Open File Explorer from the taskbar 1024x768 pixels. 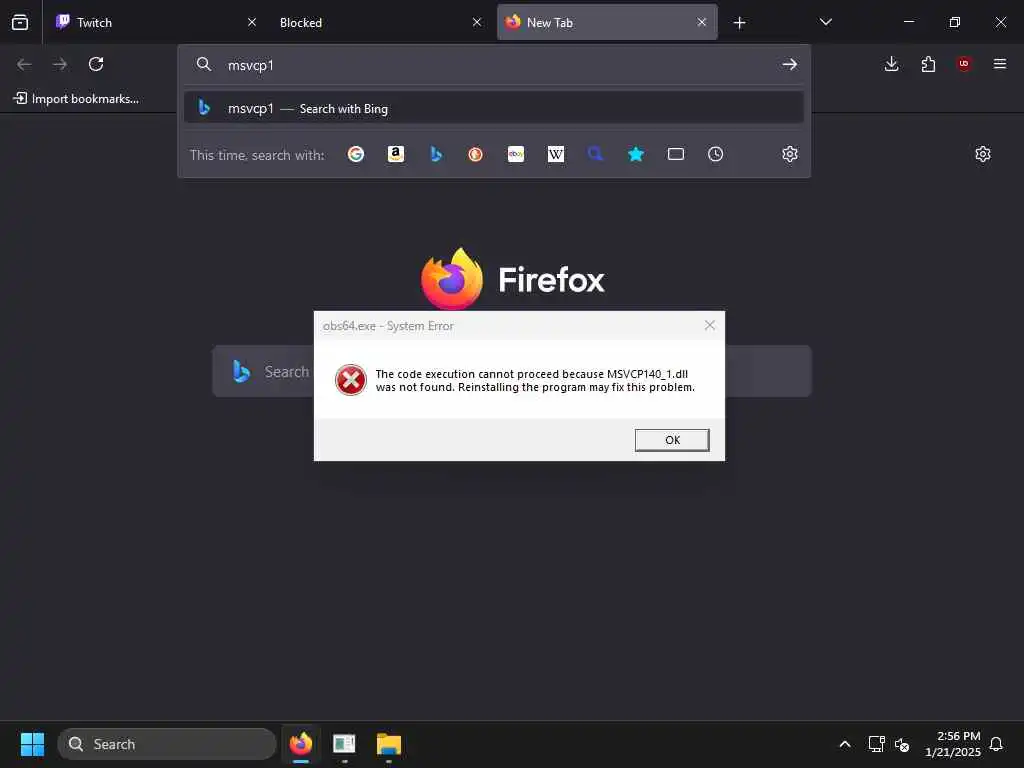[389, 744]
